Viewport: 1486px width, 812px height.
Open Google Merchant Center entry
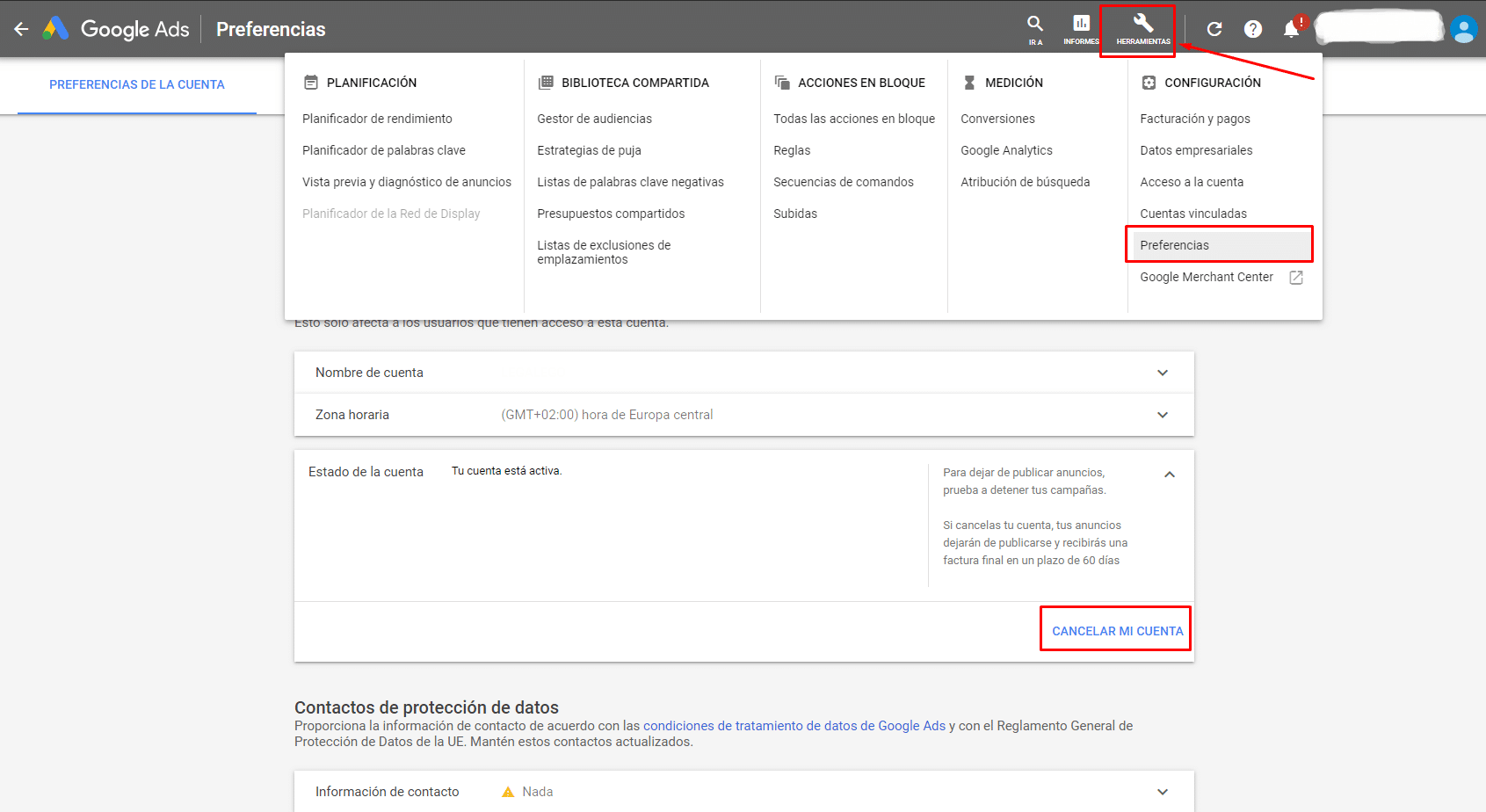(1206, 277)
